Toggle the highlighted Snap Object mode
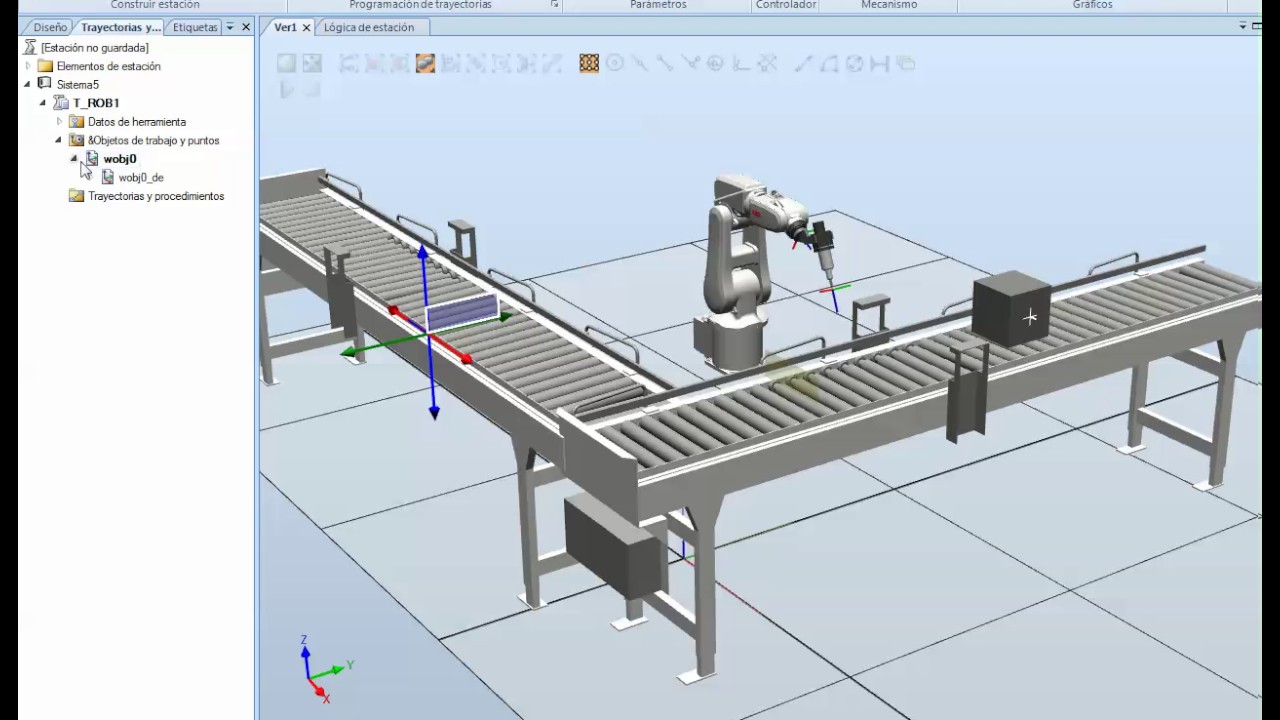The height and width of the screenshot is (720, 1280). click(x=589, y=64)
